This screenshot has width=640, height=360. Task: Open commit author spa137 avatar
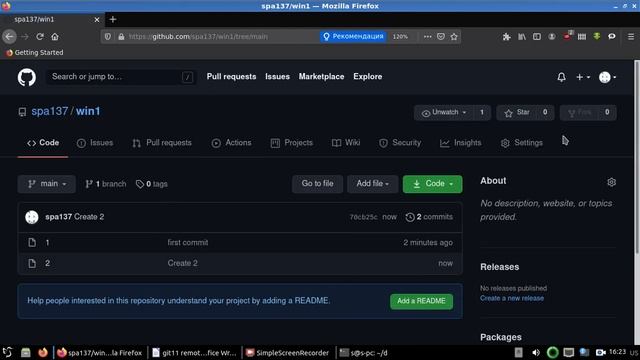[x=32, y=217]
